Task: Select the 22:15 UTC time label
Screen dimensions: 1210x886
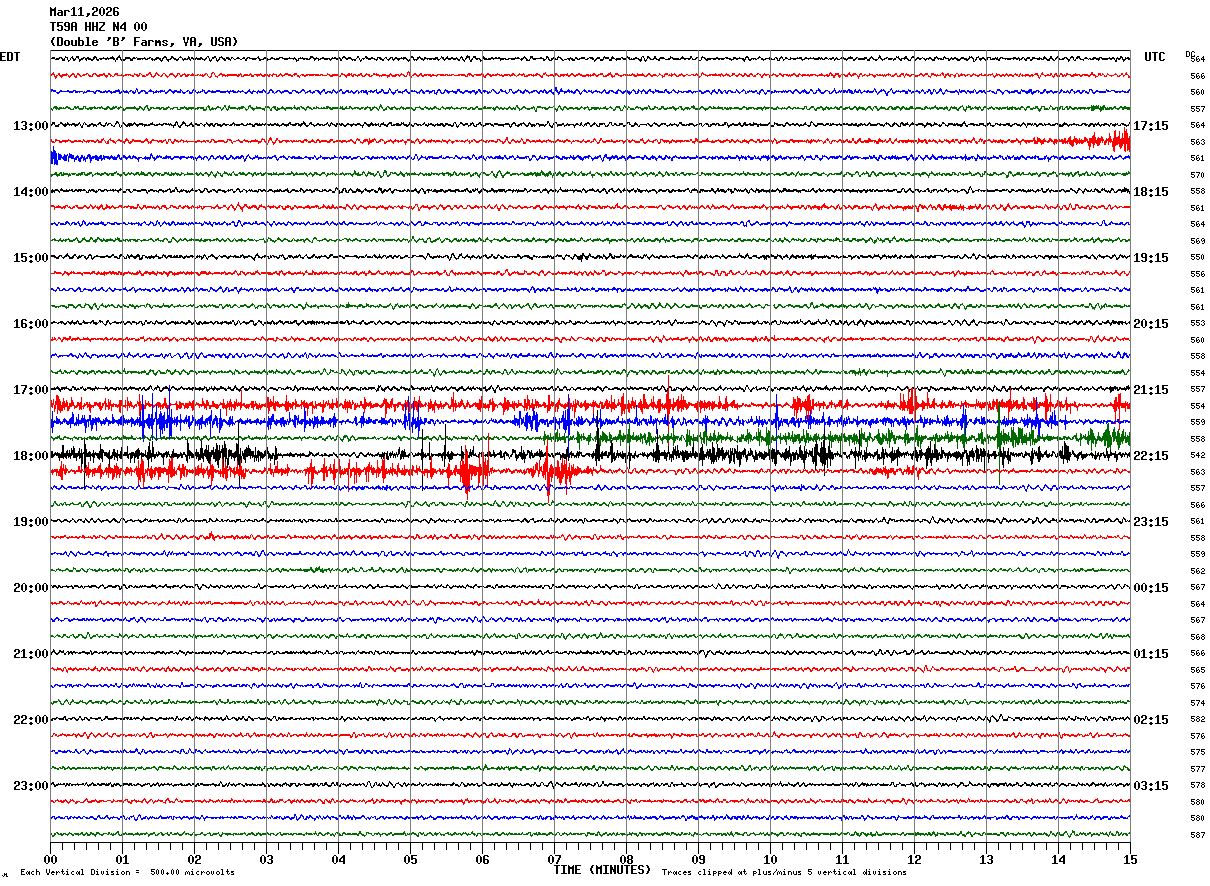Action: (1150, 456)
